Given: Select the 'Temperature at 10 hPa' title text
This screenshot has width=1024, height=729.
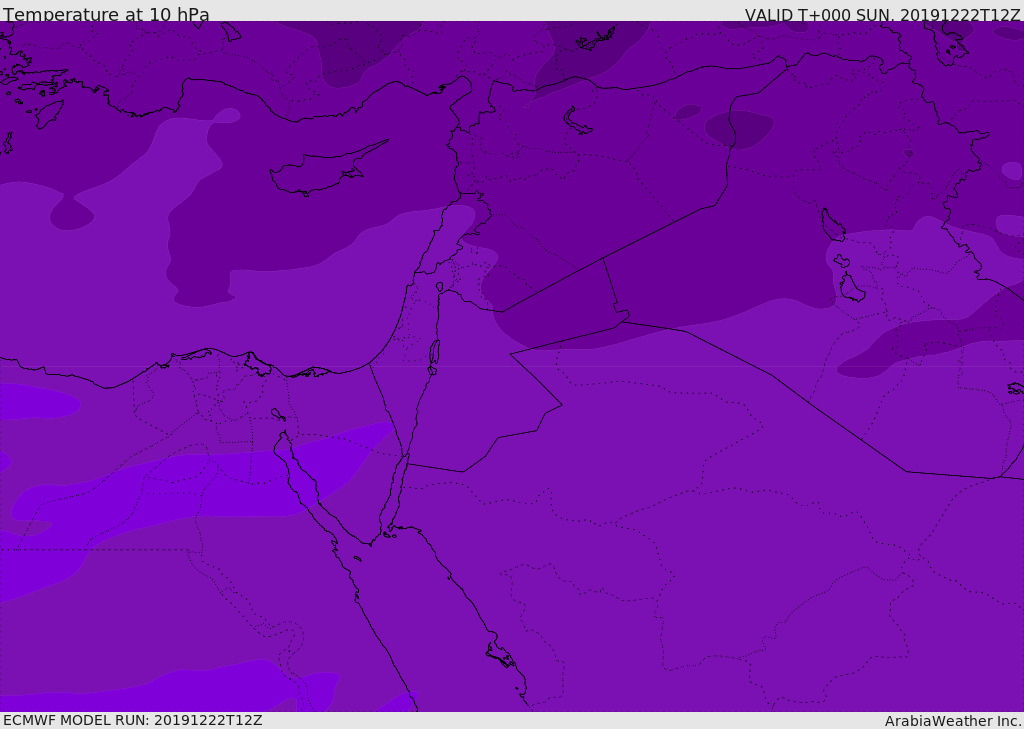Looking at the screenshot, I should tap(106, 14).
